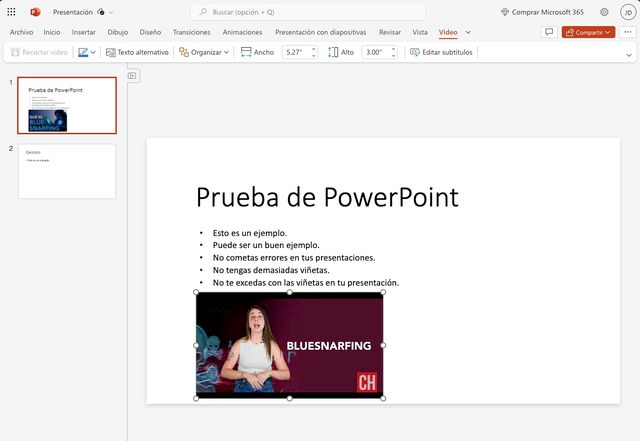
Task: Click the Ancho width field
Action: pos(295,52)
